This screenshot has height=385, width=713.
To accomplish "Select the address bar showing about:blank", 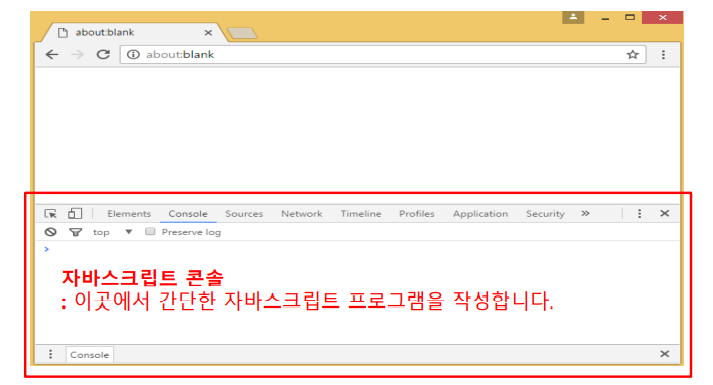I will 383,55.
